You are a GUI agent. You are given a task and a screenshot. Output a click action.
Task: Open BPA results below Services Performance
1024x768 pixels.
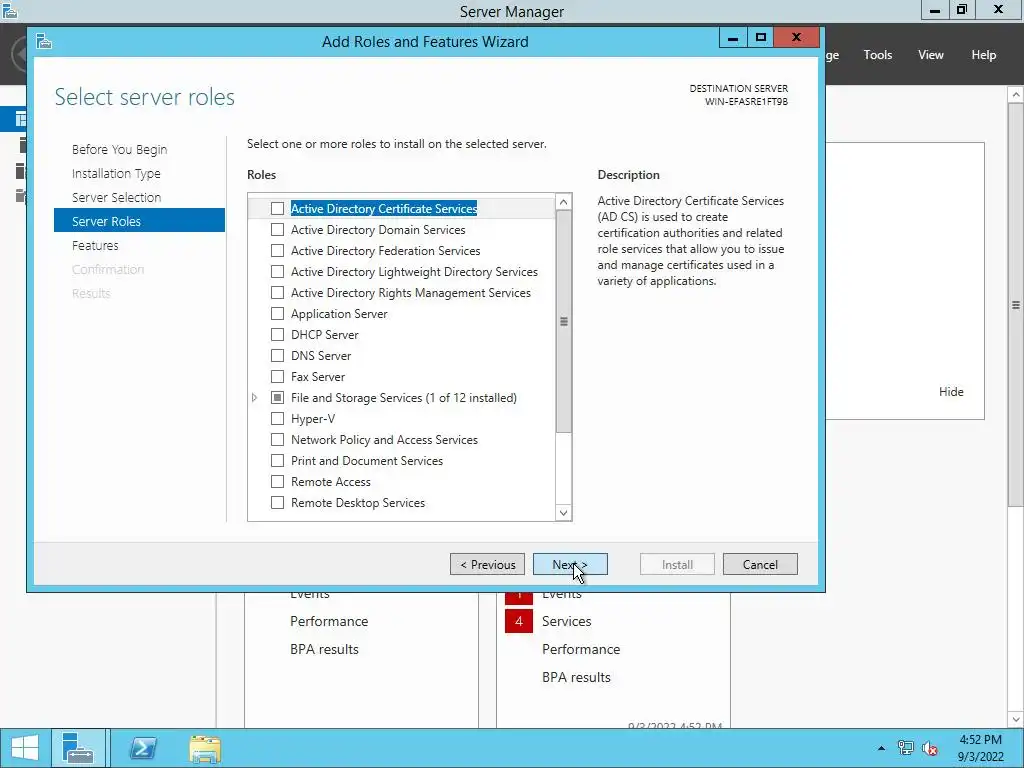[576, 677]
